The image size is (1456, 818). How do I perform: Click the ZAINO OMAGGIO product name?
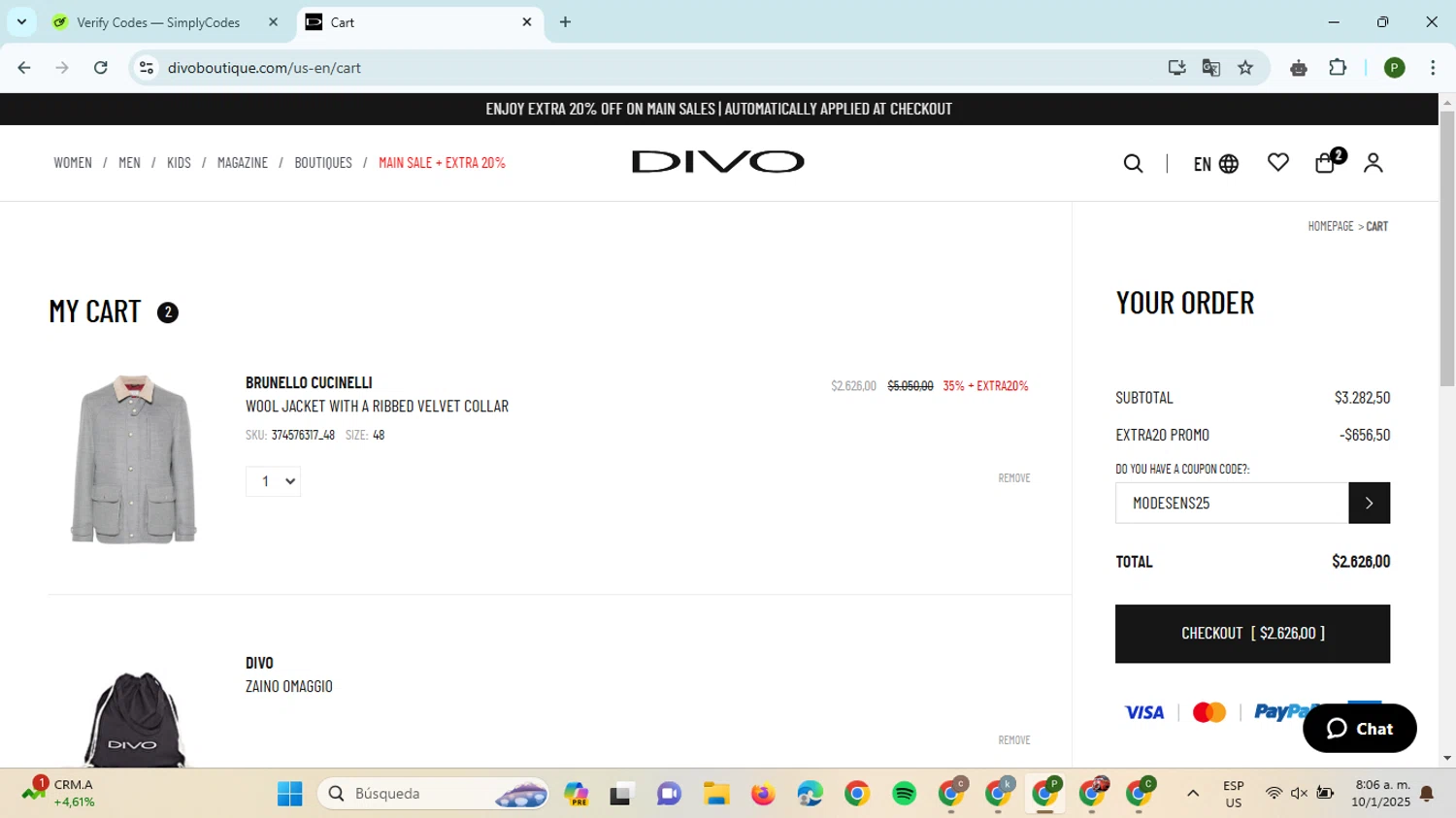pyautogui.click(x=288, y=686)
